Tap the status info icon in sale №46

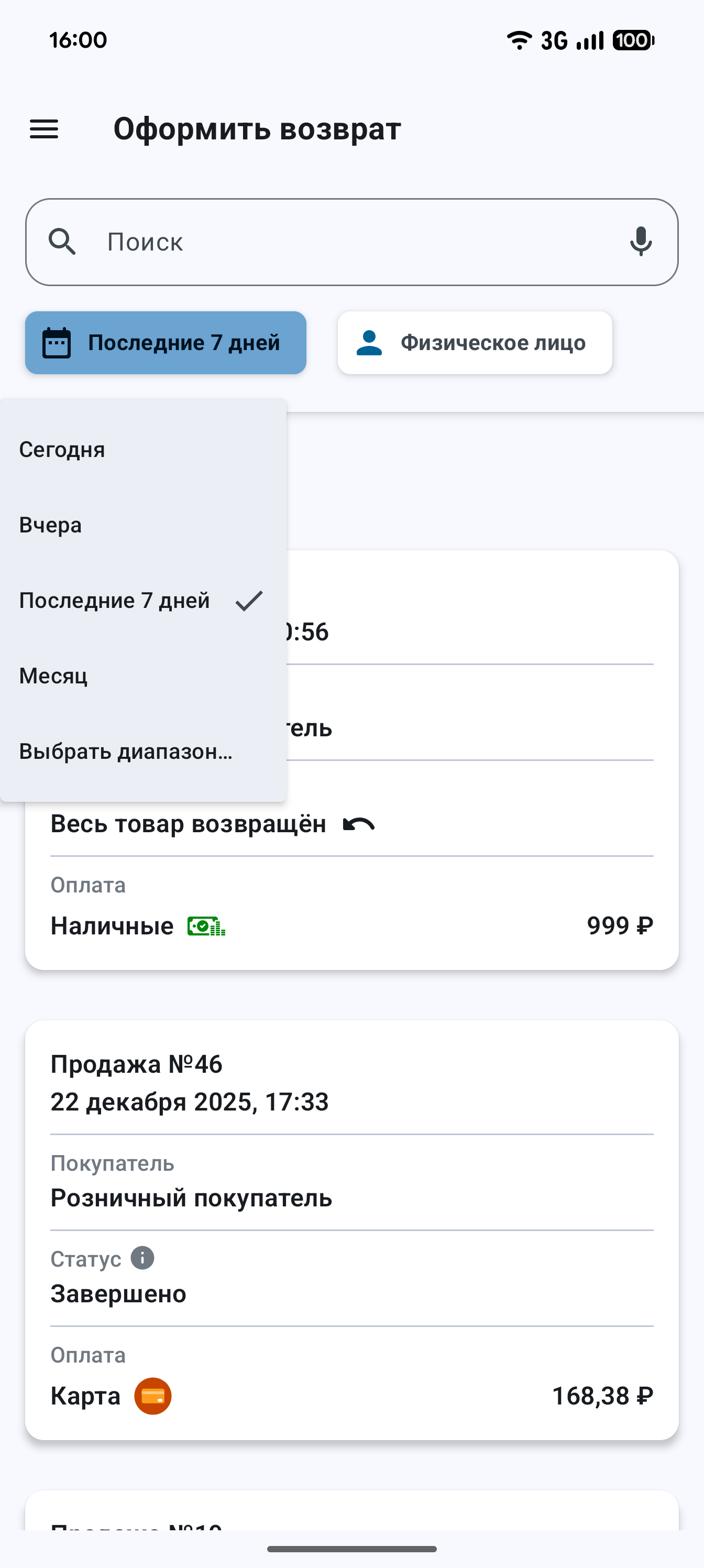point(143,1258)
